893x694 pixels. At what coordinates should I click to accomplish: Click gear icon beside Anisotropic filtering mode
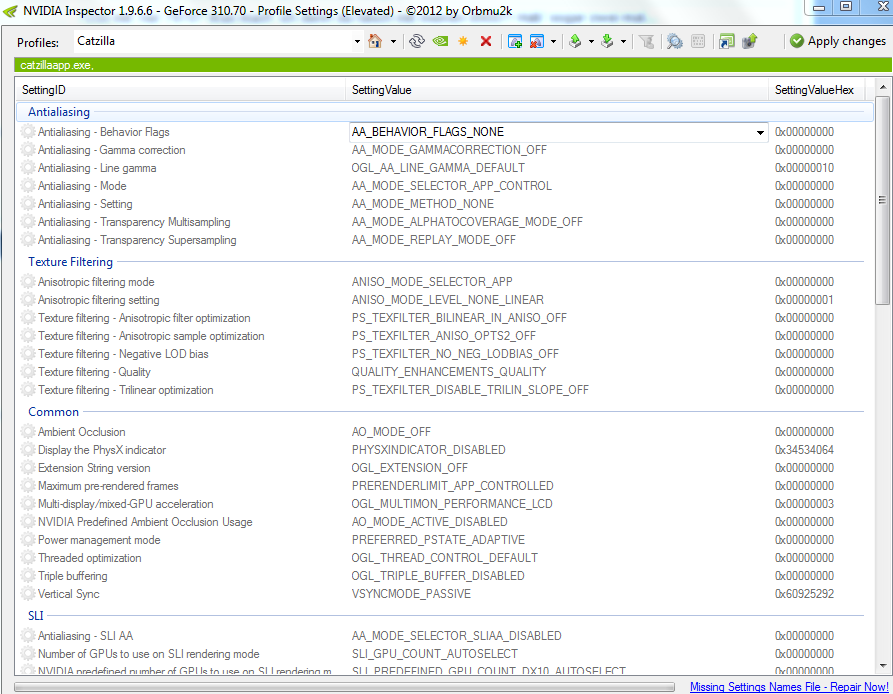click(28, 282)
